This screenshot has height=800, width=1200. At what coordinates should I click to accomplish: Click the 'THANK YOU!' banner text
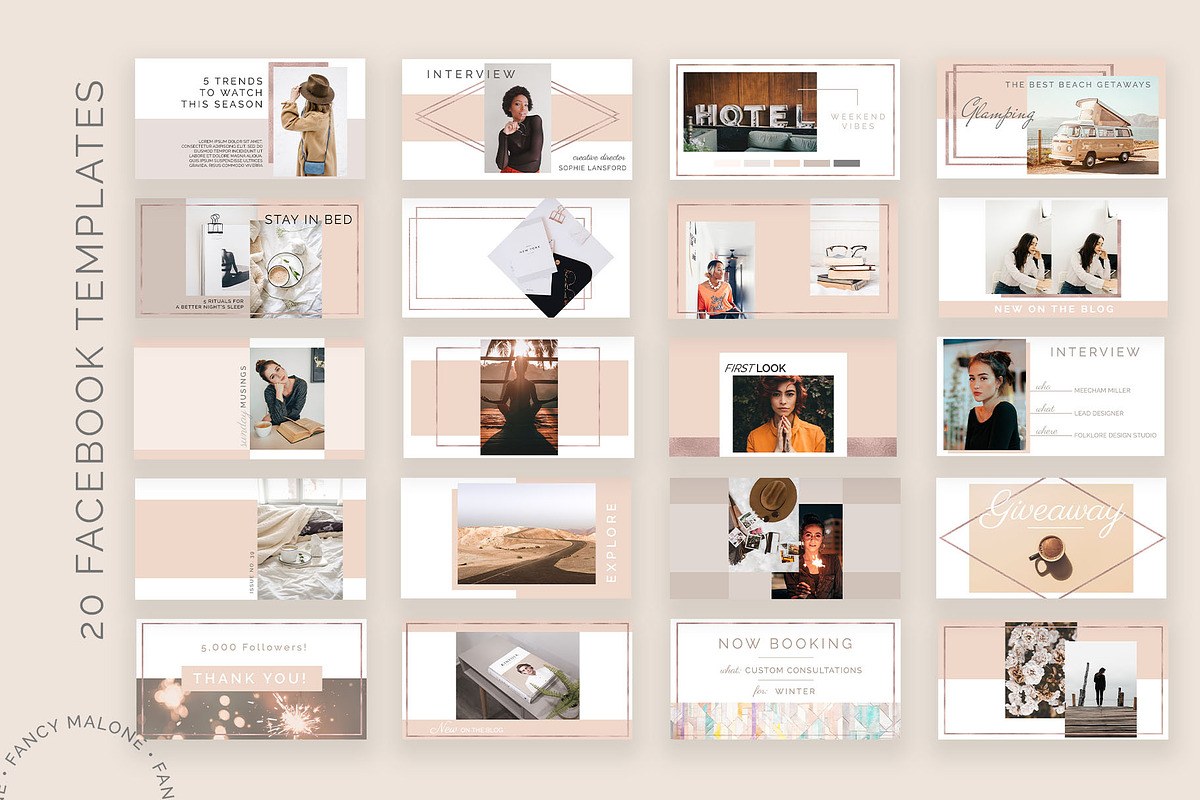click(251, 678)
